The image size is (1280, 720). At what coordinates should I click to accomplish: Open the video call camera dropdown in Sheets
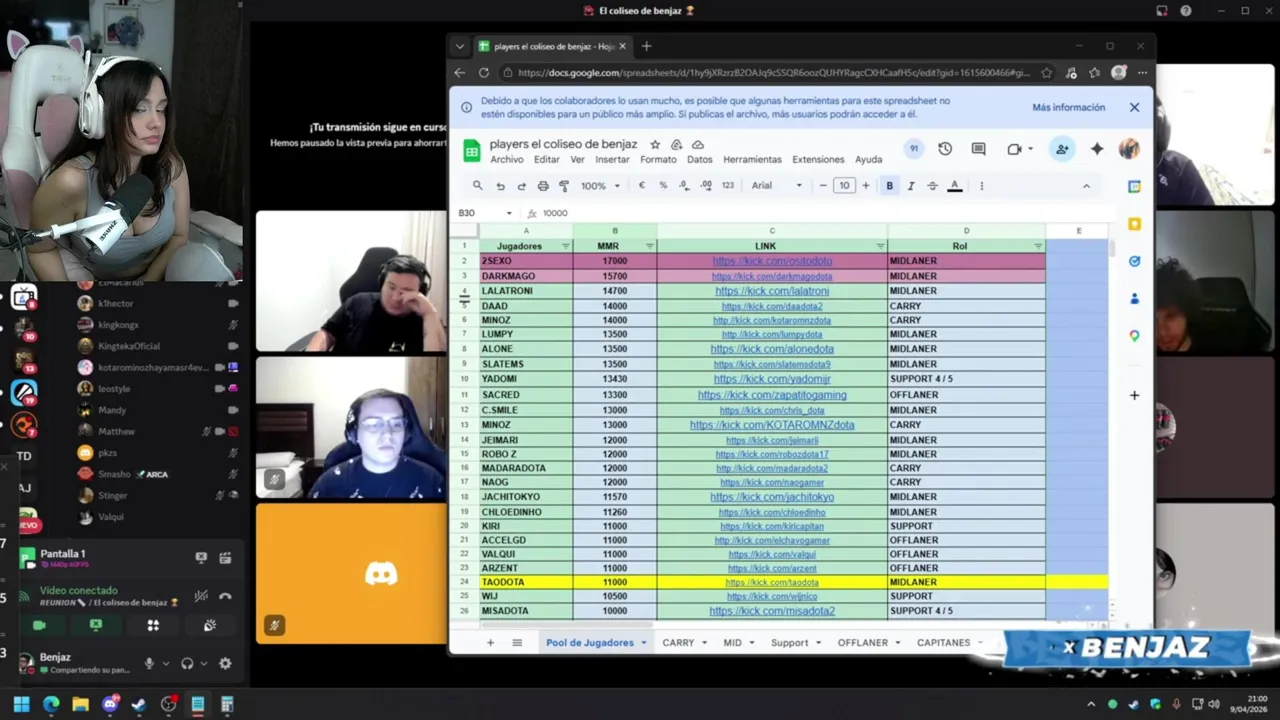[x=1019, y=149]
